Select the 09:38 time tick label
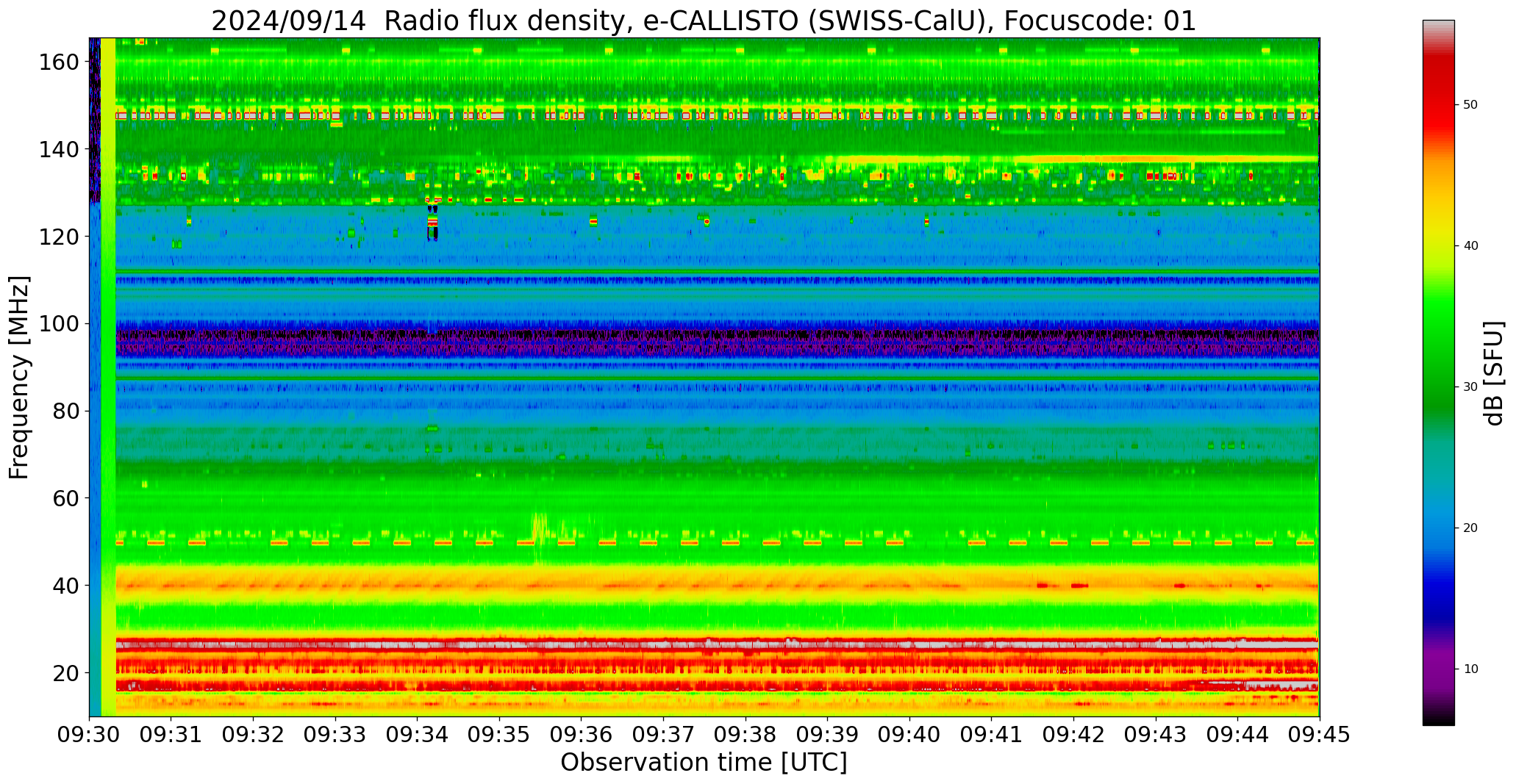Screen dimensions: 1516x784 click(x=746, y=735)
